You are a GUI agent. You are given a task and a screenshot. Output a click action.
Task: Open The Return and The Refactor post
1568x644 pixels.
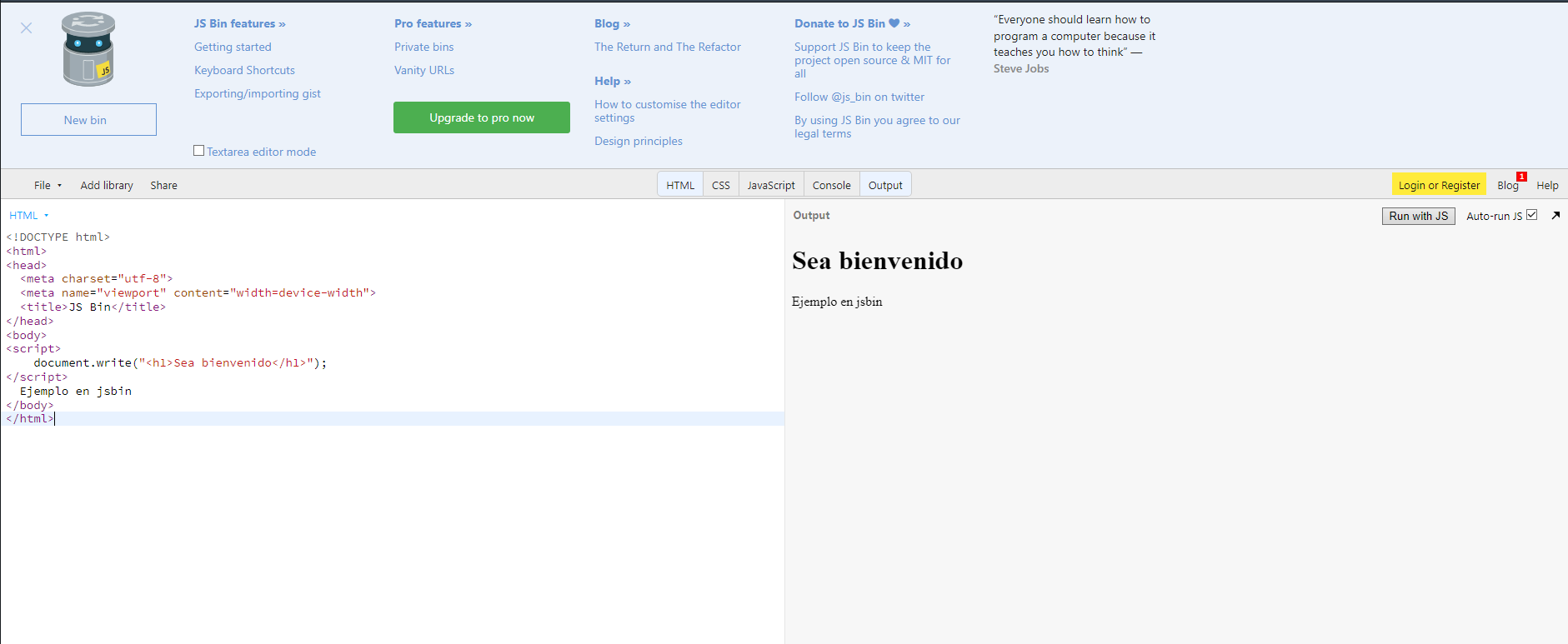(x=668, y=47)
